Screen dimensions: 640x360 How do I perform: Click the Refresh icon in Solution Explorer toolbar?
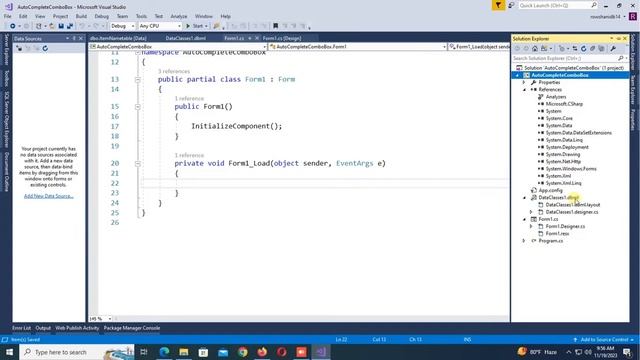(584, 49)
